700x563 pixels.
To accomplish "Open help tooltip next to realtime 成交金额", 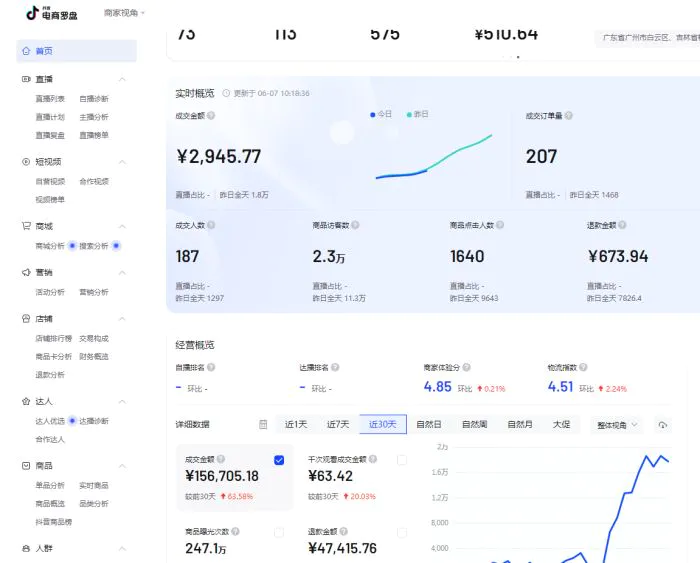I will click(x=211, y=116).
